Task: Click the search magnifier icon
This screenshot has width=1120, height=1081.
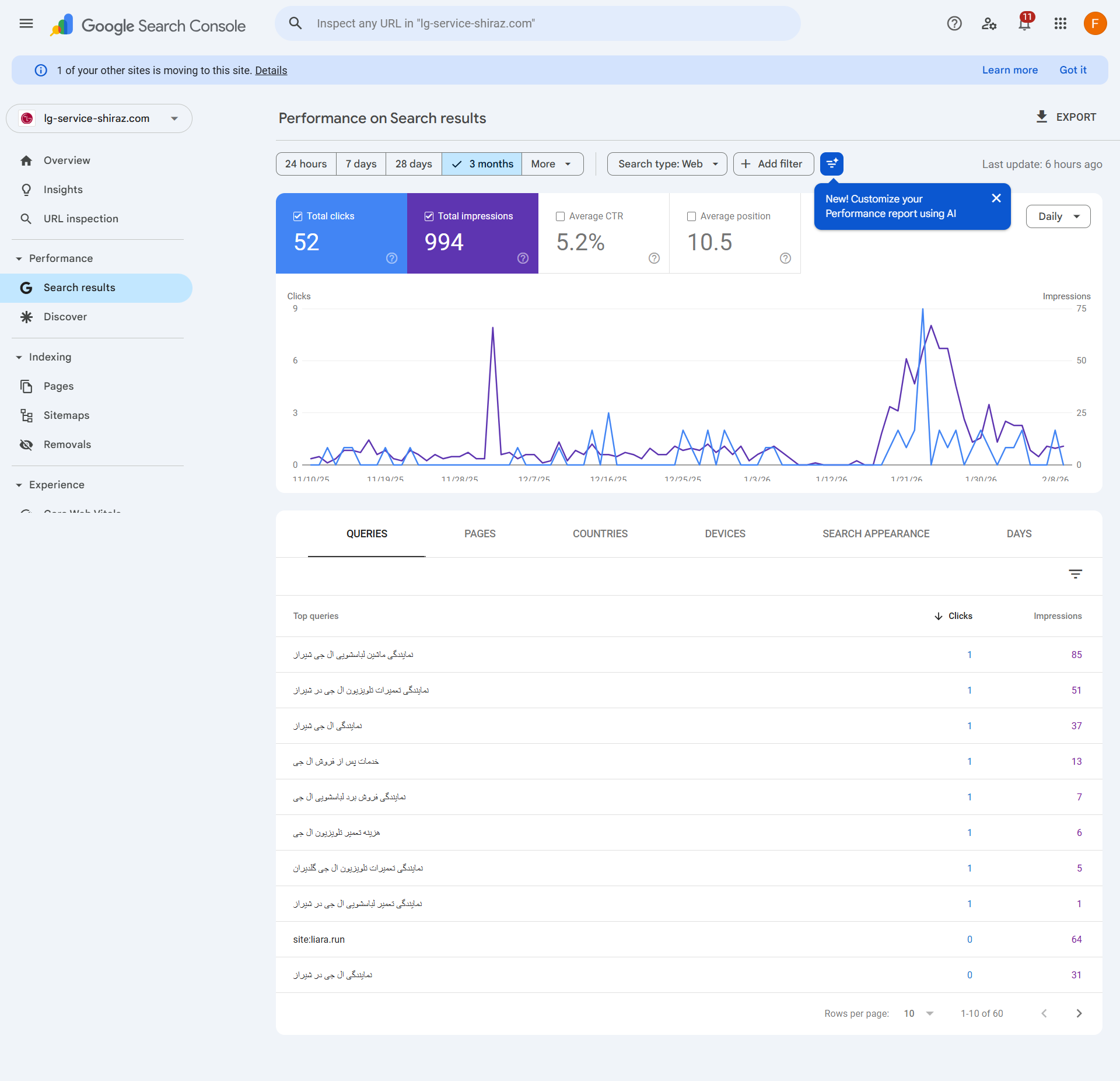Action: click(296, 23)
